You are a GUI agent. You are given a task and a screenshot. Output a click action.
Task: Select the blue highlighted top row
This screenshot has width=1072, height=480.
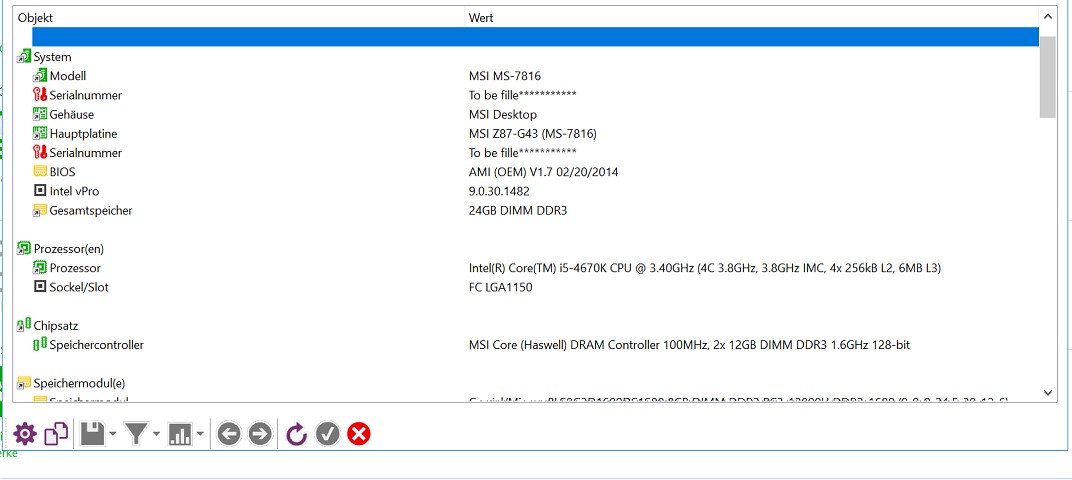[x=535, y=37]
